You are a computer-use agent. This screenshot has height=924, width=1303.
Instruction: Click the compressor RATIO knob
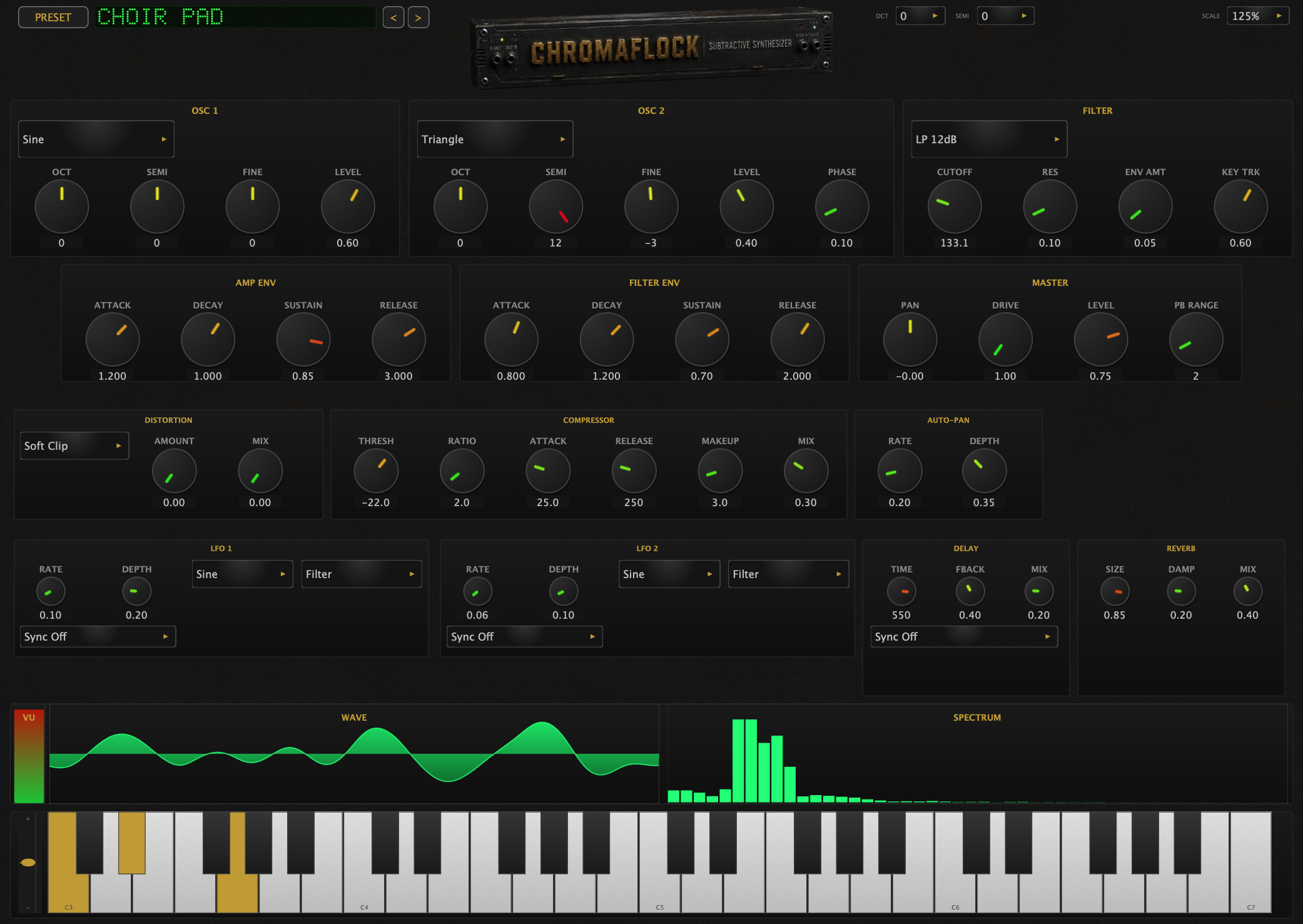462,471
